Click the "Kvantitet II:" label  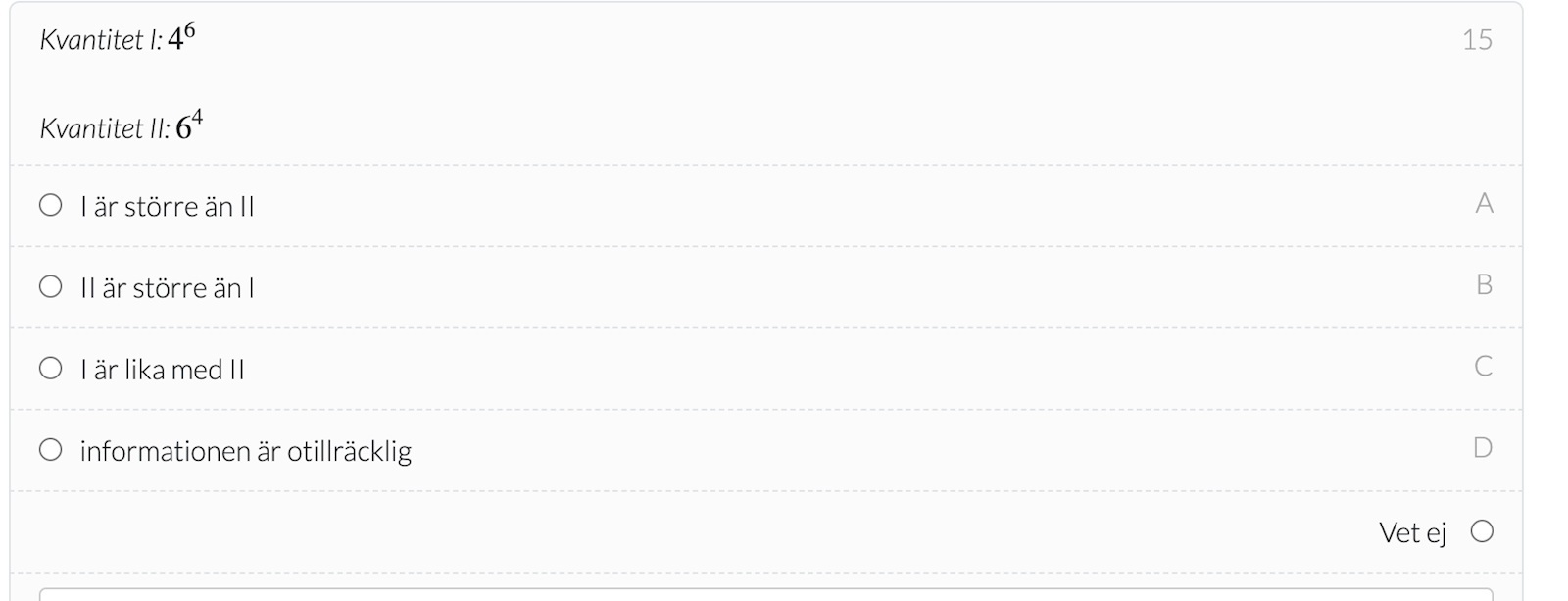coord(104,128)
